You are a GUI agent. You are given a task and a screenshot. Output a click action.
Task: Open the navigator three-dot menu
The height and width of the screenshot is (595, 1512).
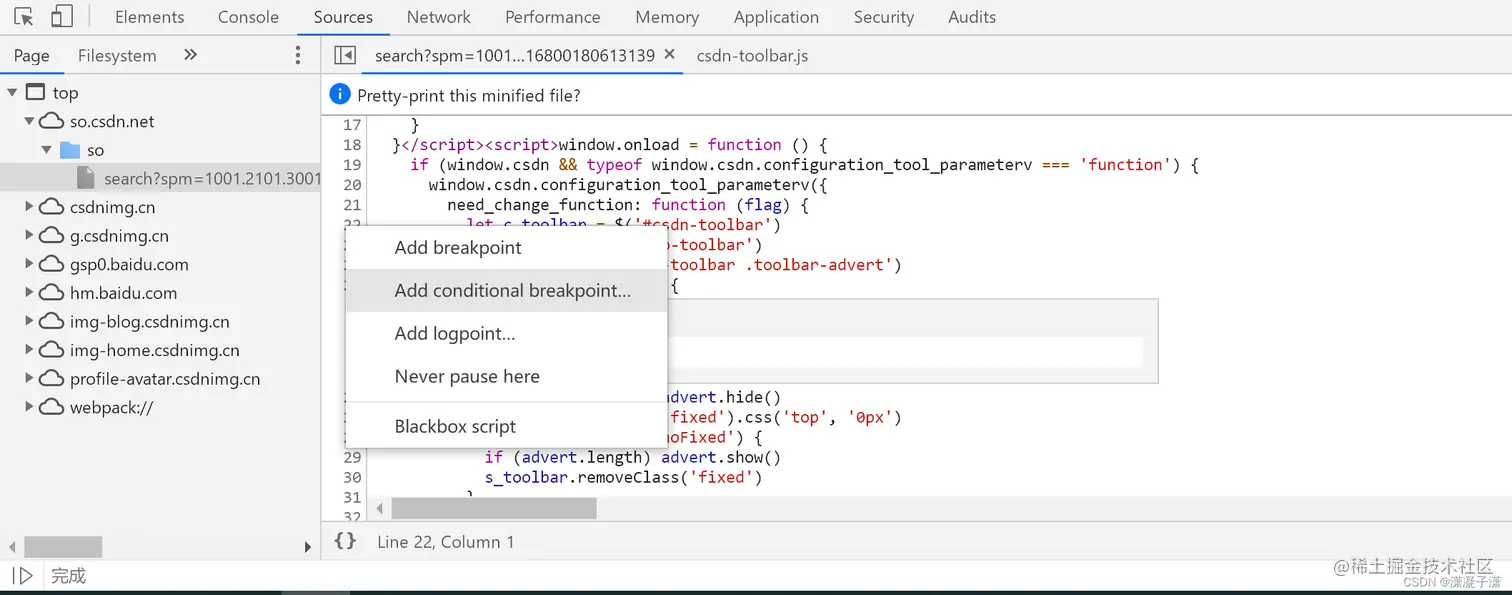point(297,56)
